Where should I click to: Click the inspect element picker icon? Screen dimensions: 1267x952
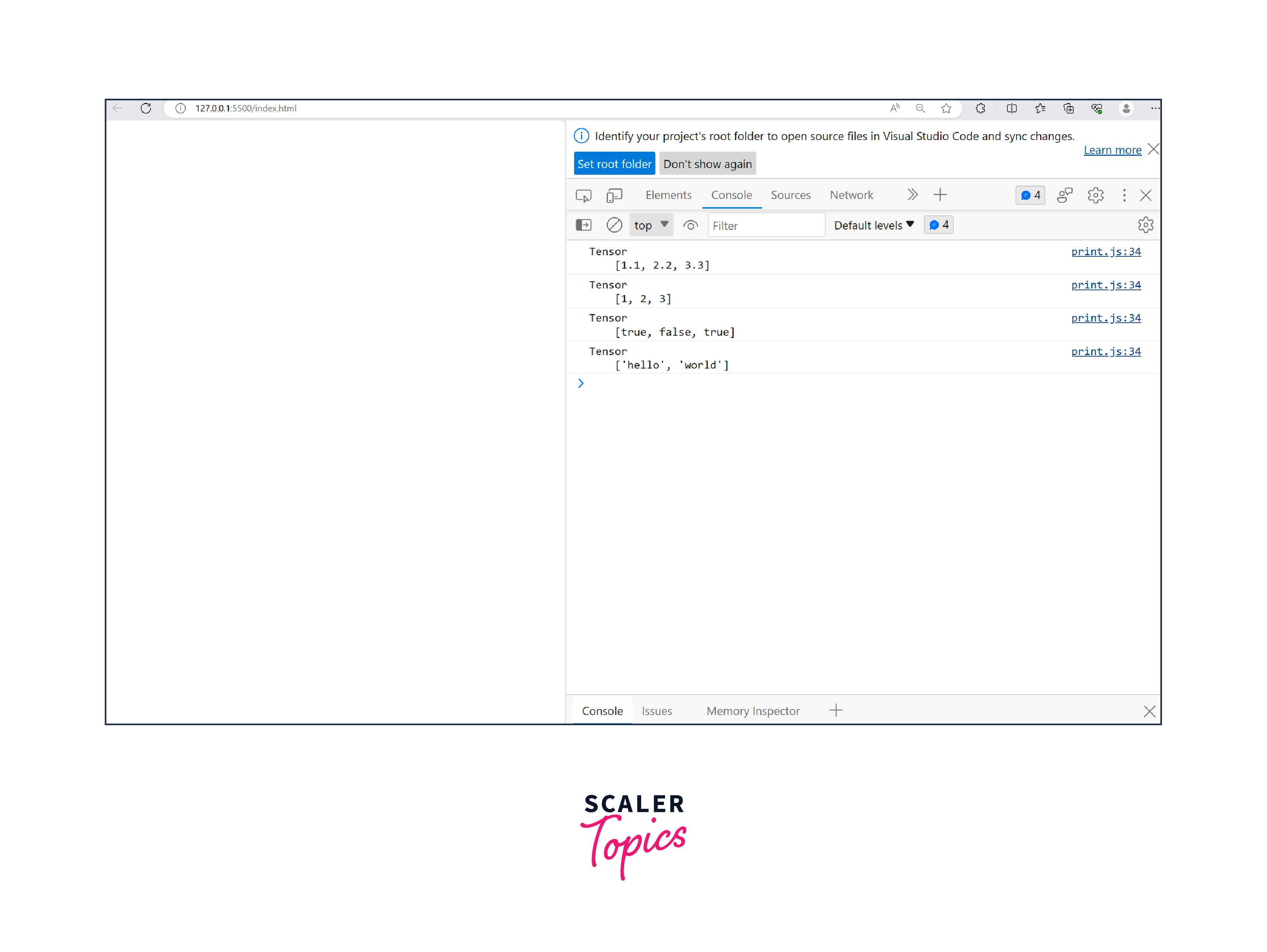coord(583,195)
